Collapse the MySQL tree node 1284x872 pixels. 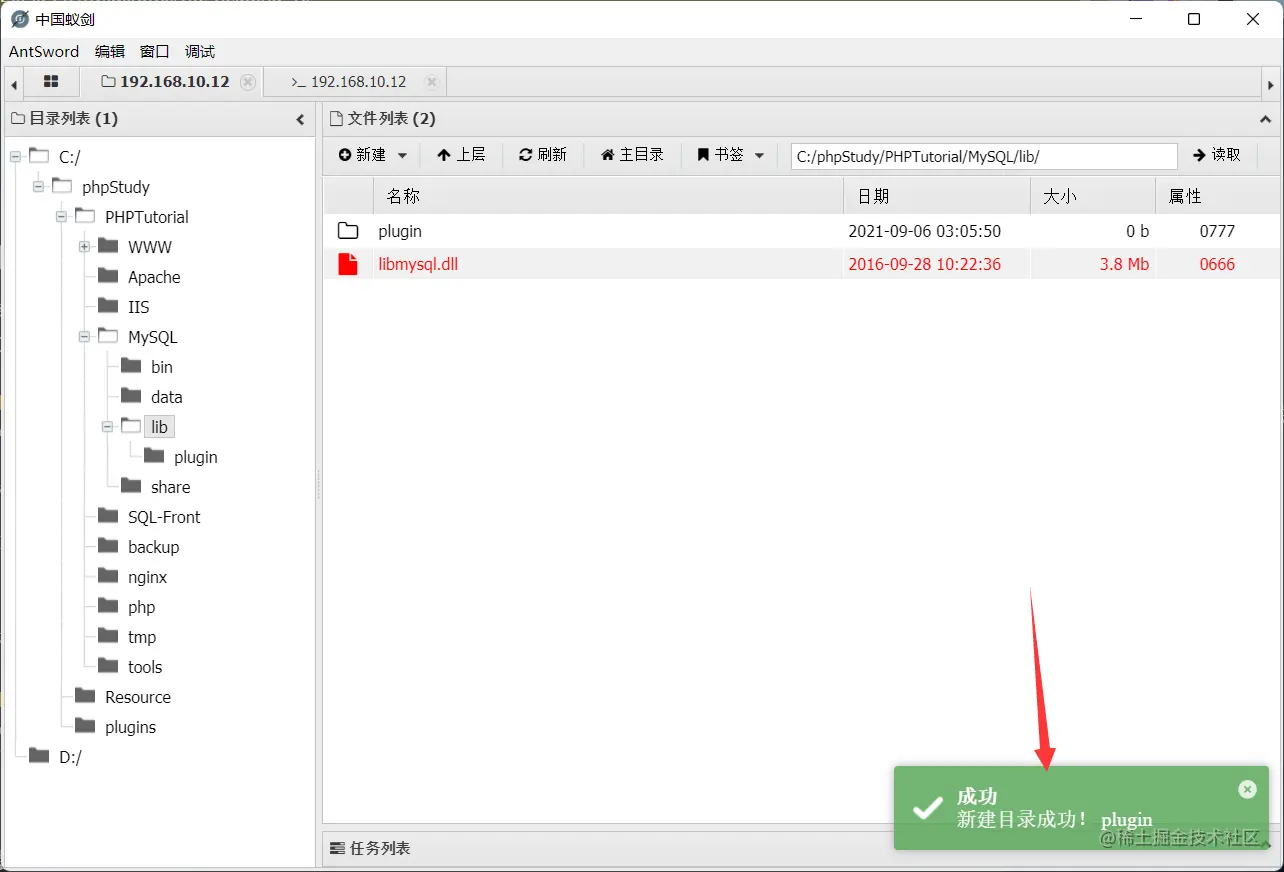85,337
